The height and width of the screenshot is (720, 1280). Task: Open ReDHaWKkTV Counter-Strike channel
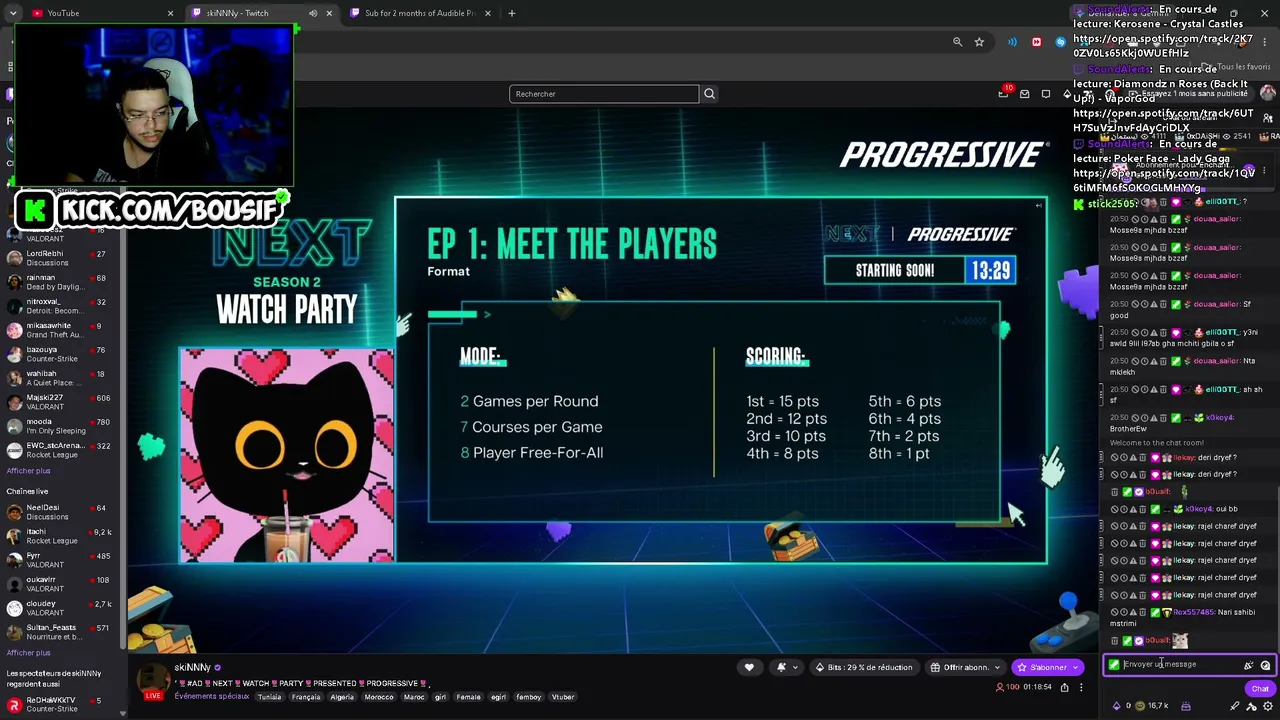[x=60, y=704]
